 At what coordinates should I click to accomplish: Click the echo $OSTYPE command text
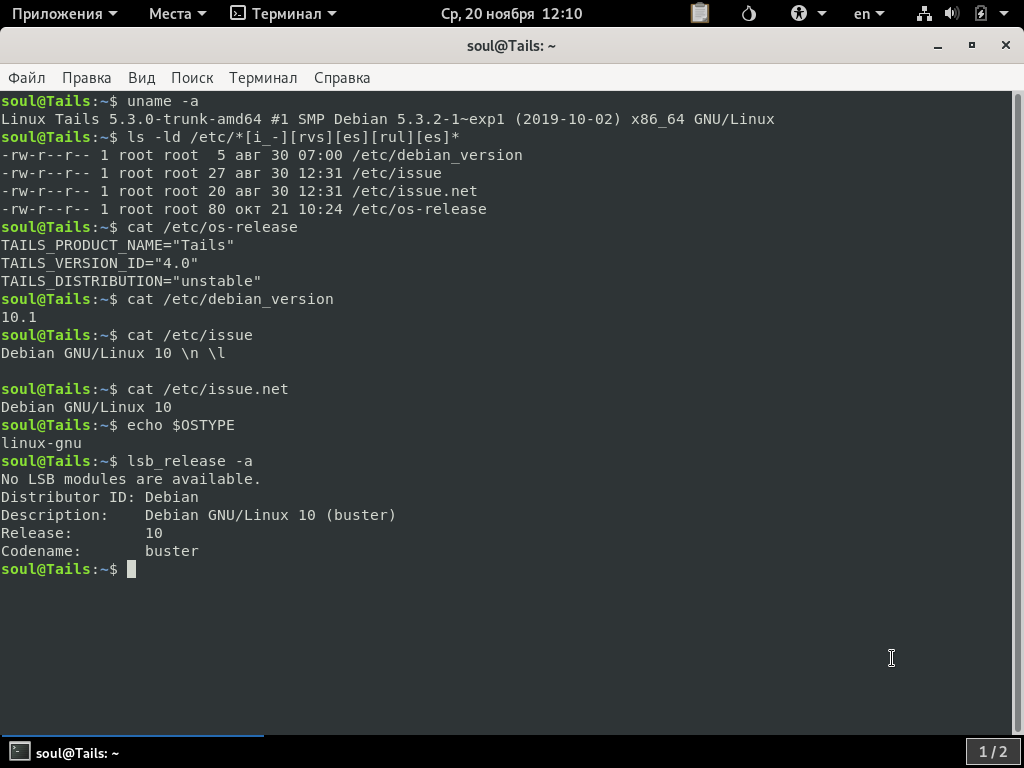181,425
